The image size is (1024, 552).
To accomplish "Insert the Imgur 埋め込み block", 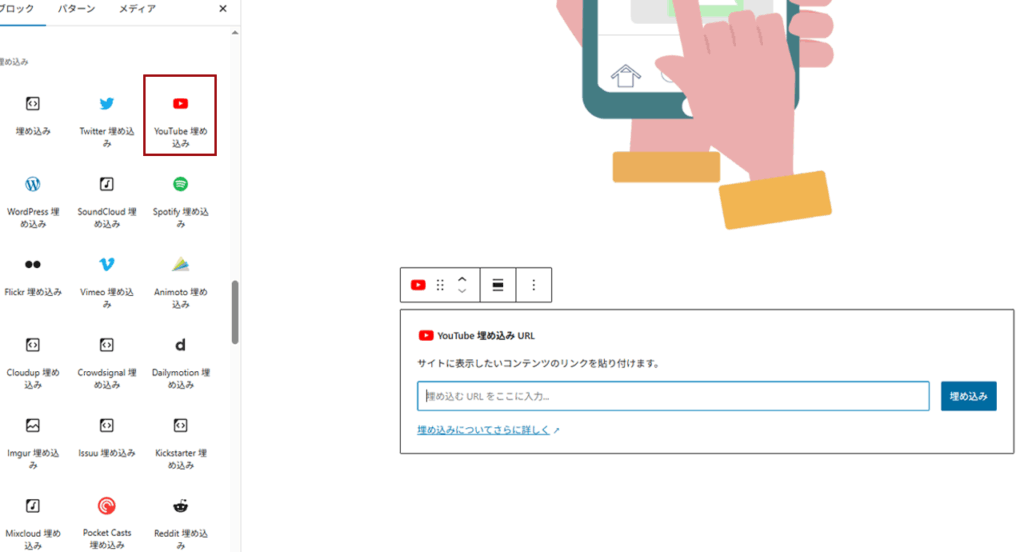I will point(33,442).
